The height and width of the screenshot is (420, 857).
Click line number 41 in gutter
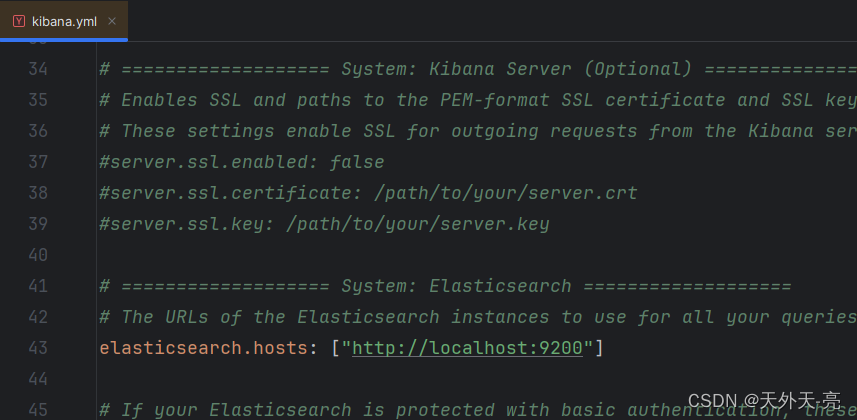[38, 285]
